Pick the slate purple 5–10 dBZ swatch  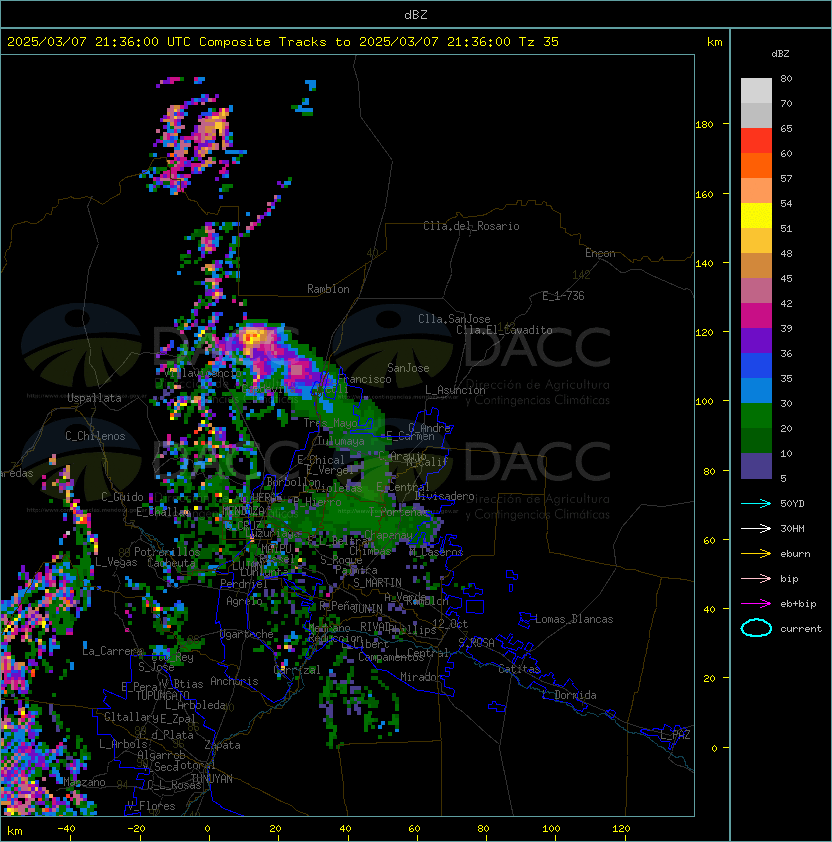756,466
